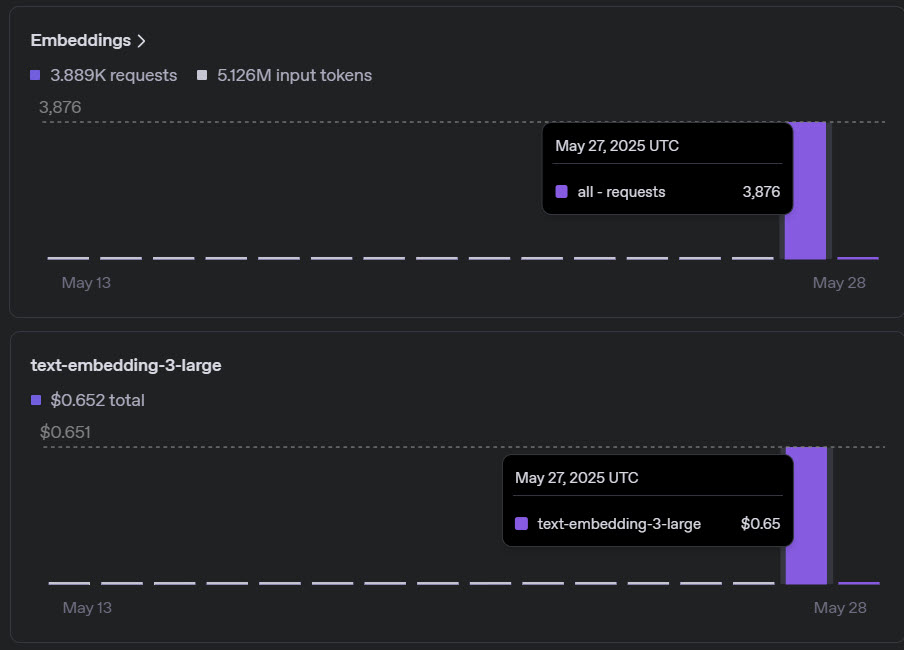Click the small May 28 bar in cost chart

859,583
